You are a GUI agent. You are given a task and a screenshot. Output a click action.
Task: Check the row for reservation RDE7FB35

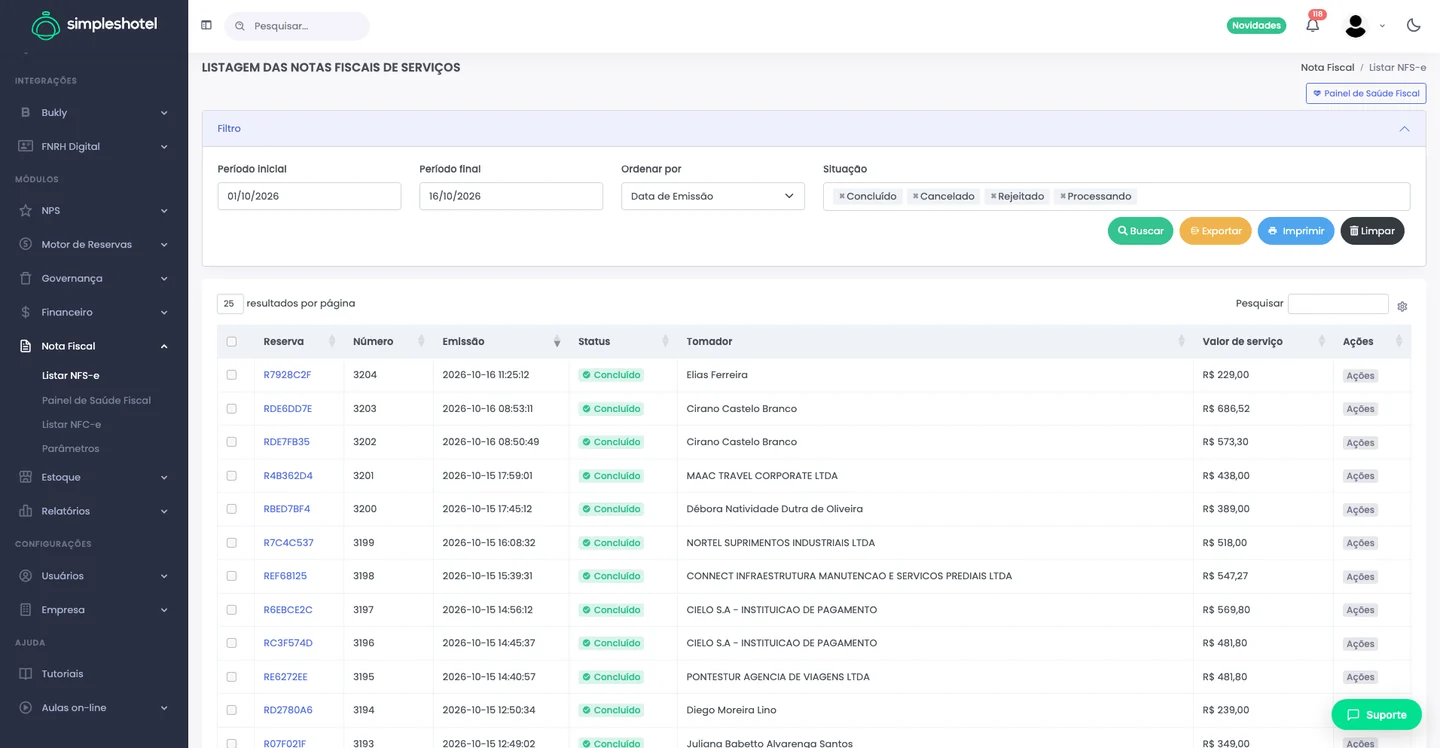pos(232,442)
